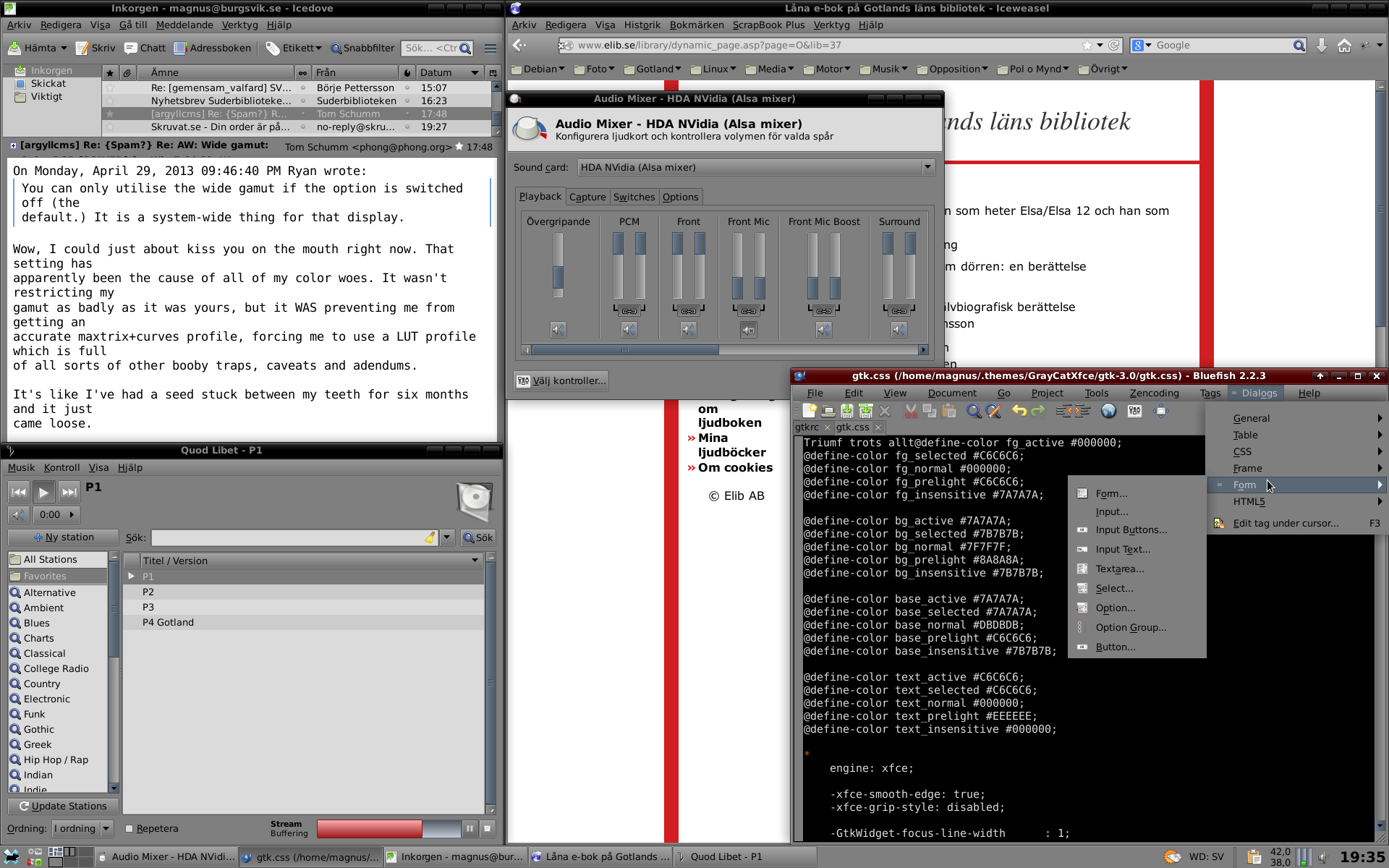This screenshot has height=868, width=1389.
Task: Open the Zencoding menu in Bluefish
Action: tap(1154, 393)
